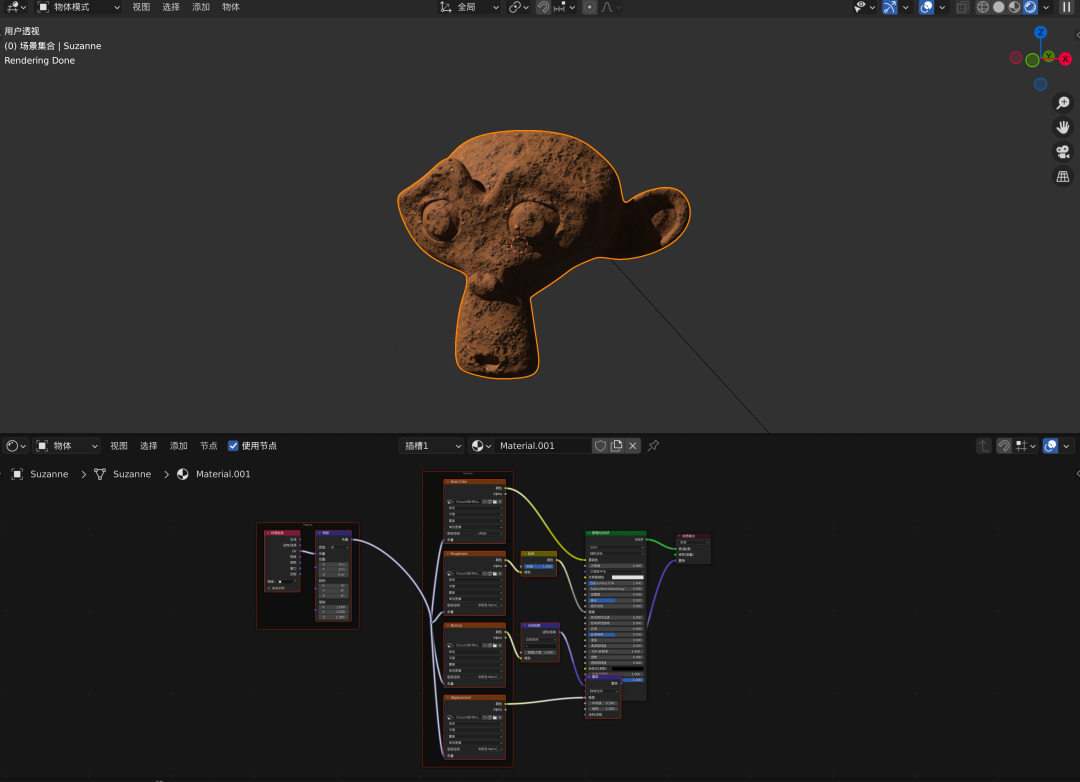Toggle viewport gizmos display
Image resolution: width=1080 pixels, height=782 pixels.
pyautogui.click(x=890, y=7)
